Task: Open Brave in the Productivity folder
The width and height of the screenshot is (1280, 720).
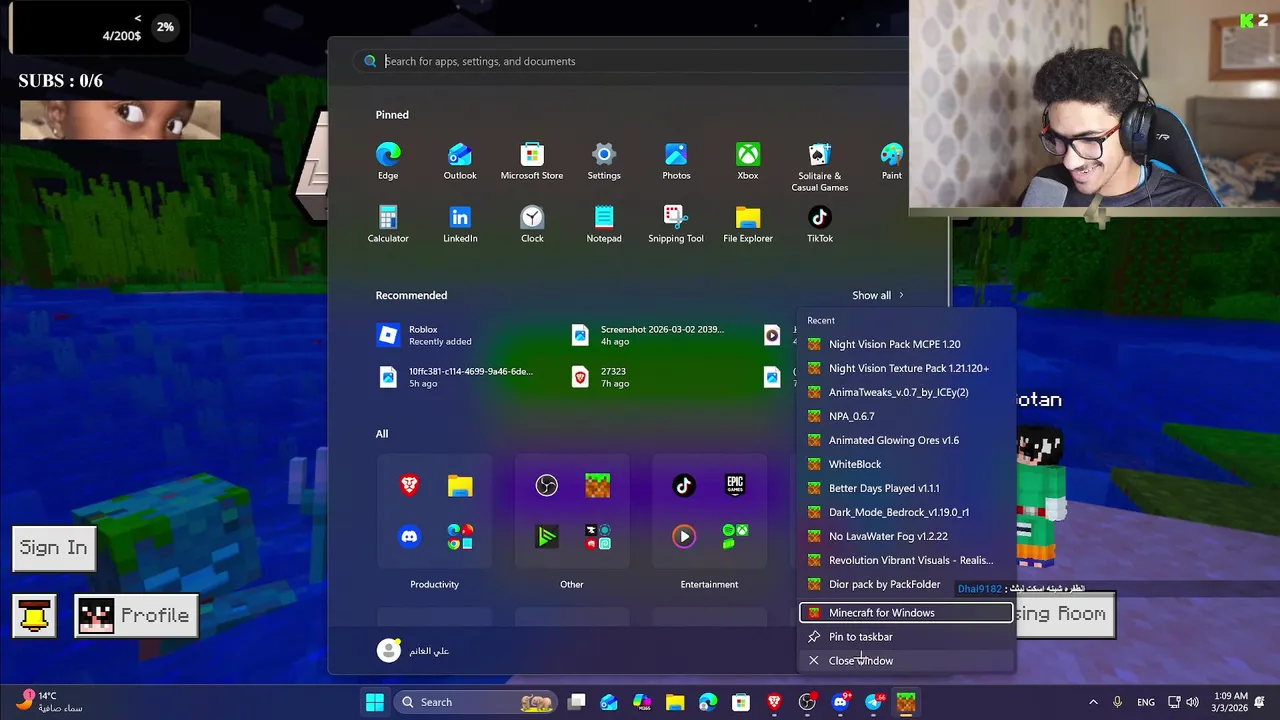Action: click(x=409, y=486)
